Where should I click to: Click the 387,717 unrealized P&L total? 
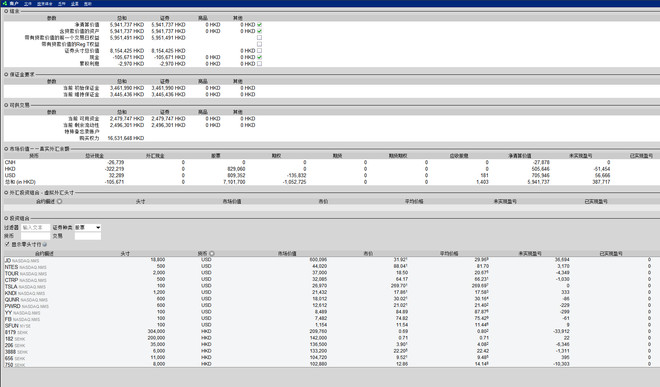click(601, 182)
